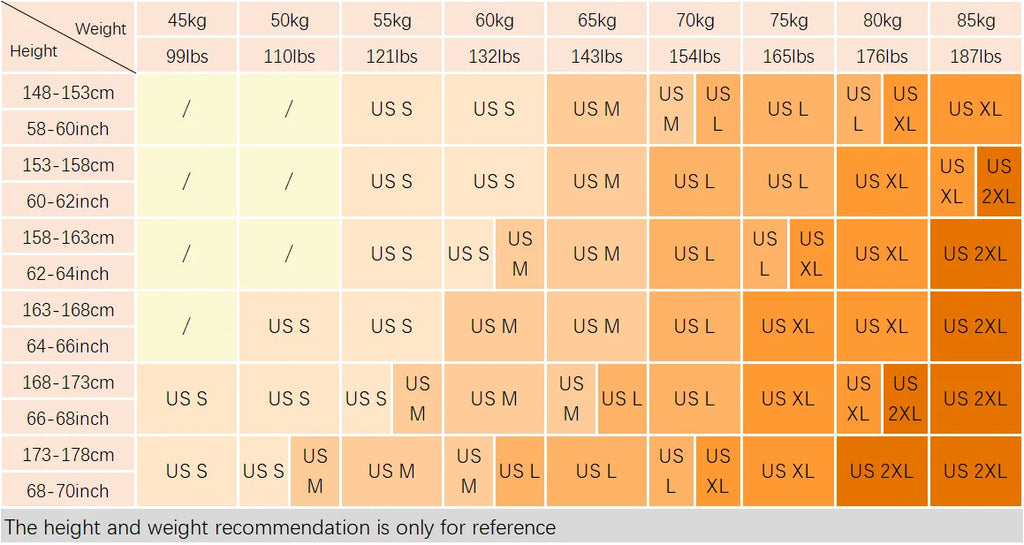This screenshot has width=1024, height=545.
Task: Click the 65kg weight column header
Action: coord(596,20)
